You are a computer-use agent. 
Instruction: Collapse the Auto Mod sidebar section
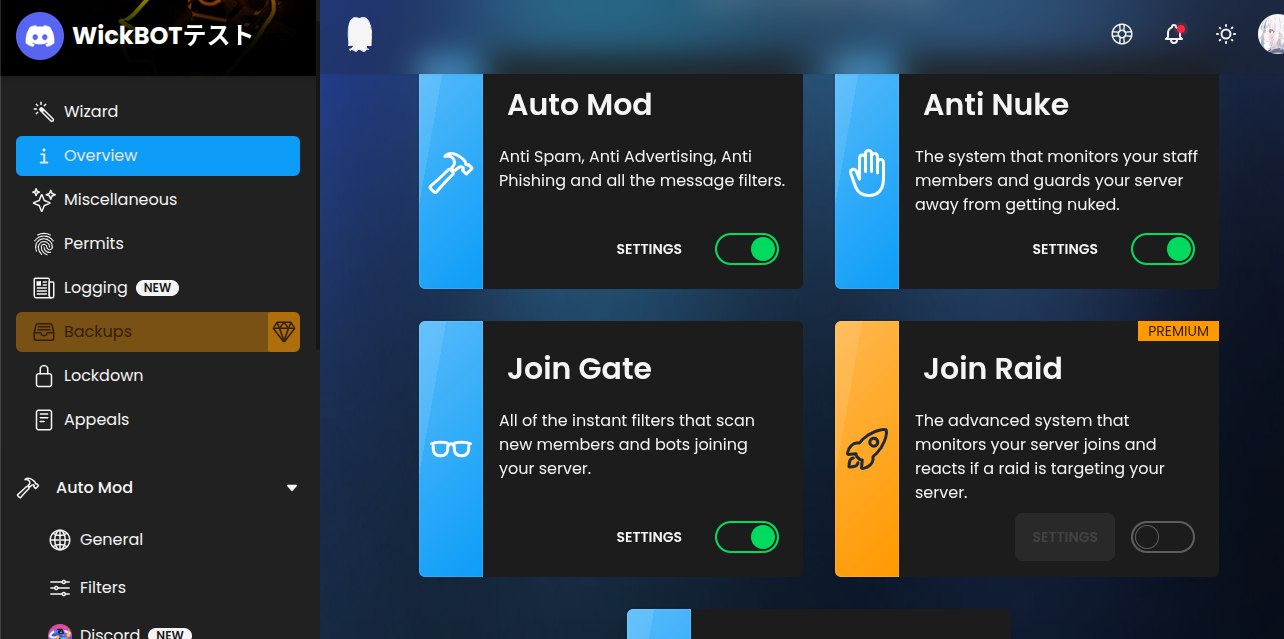tap(291, 487)
